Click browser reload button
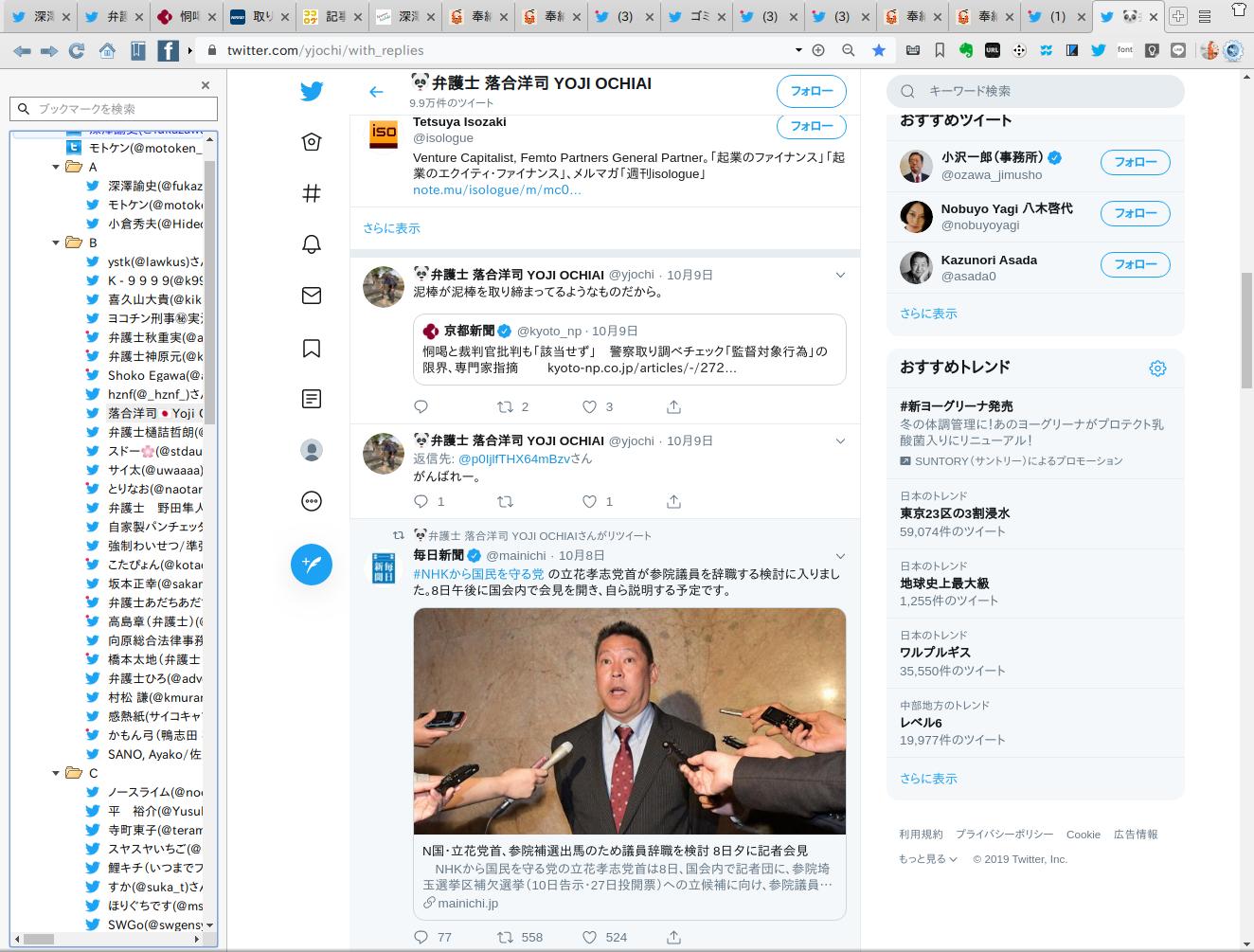1254x952 pixels. [77, 50]
